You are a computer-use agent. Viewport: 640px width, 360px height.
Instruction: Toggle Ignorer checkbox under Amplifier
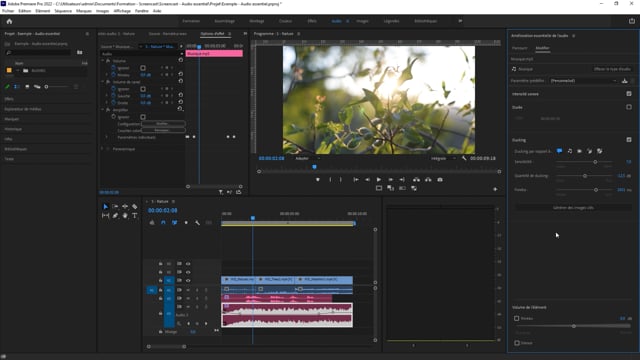[x=143, y=117]
